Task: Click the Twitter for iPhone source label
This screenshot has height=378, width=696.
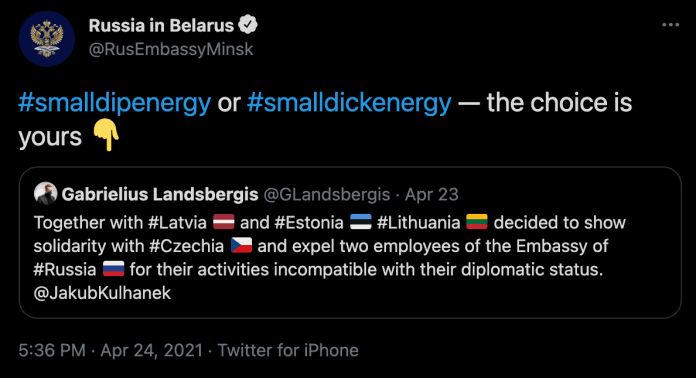Action: point(288,350)
